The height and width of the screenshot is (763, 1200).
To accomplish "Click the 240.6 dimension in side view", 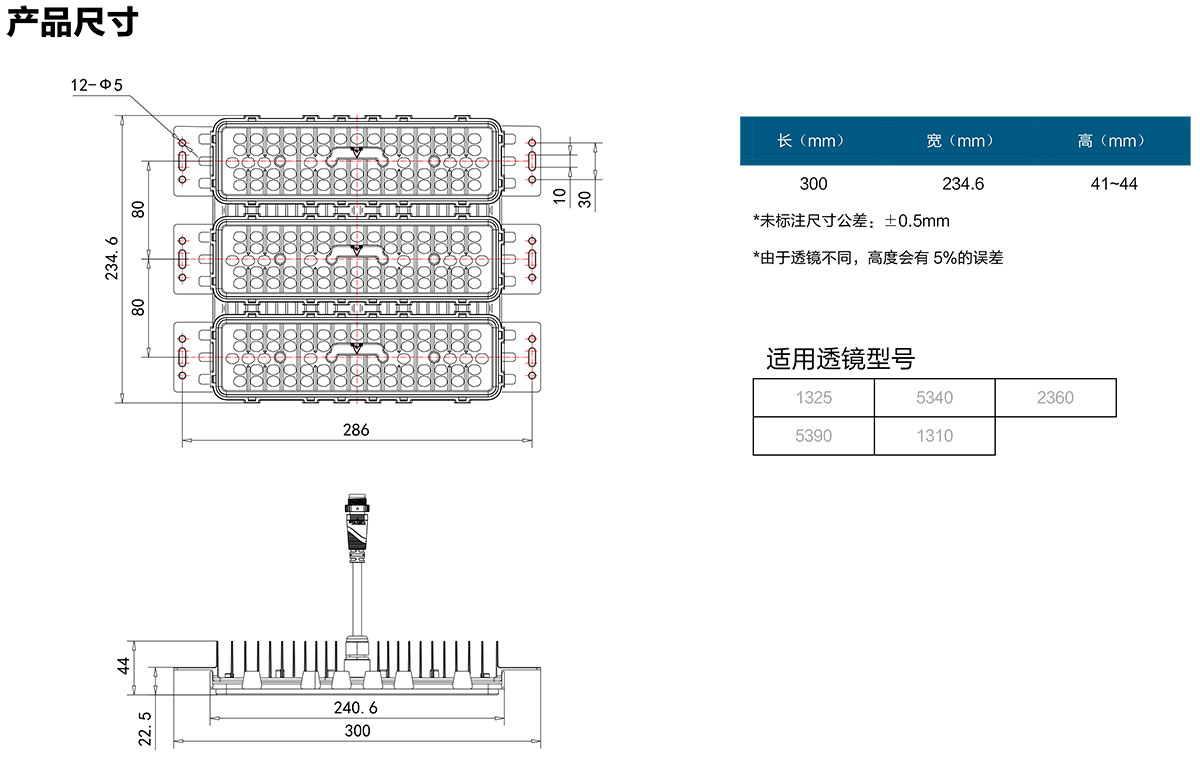I will pos(355,707).
